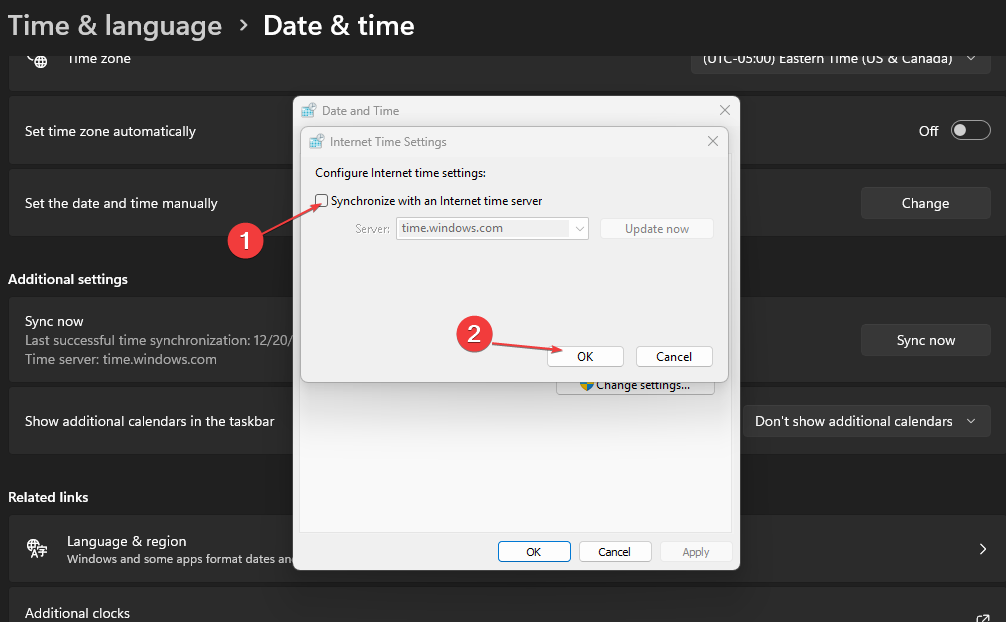Open Language & region settings
Image resolution: width=1006 pixels, height=622 pixels.
(x=503, y=549)
